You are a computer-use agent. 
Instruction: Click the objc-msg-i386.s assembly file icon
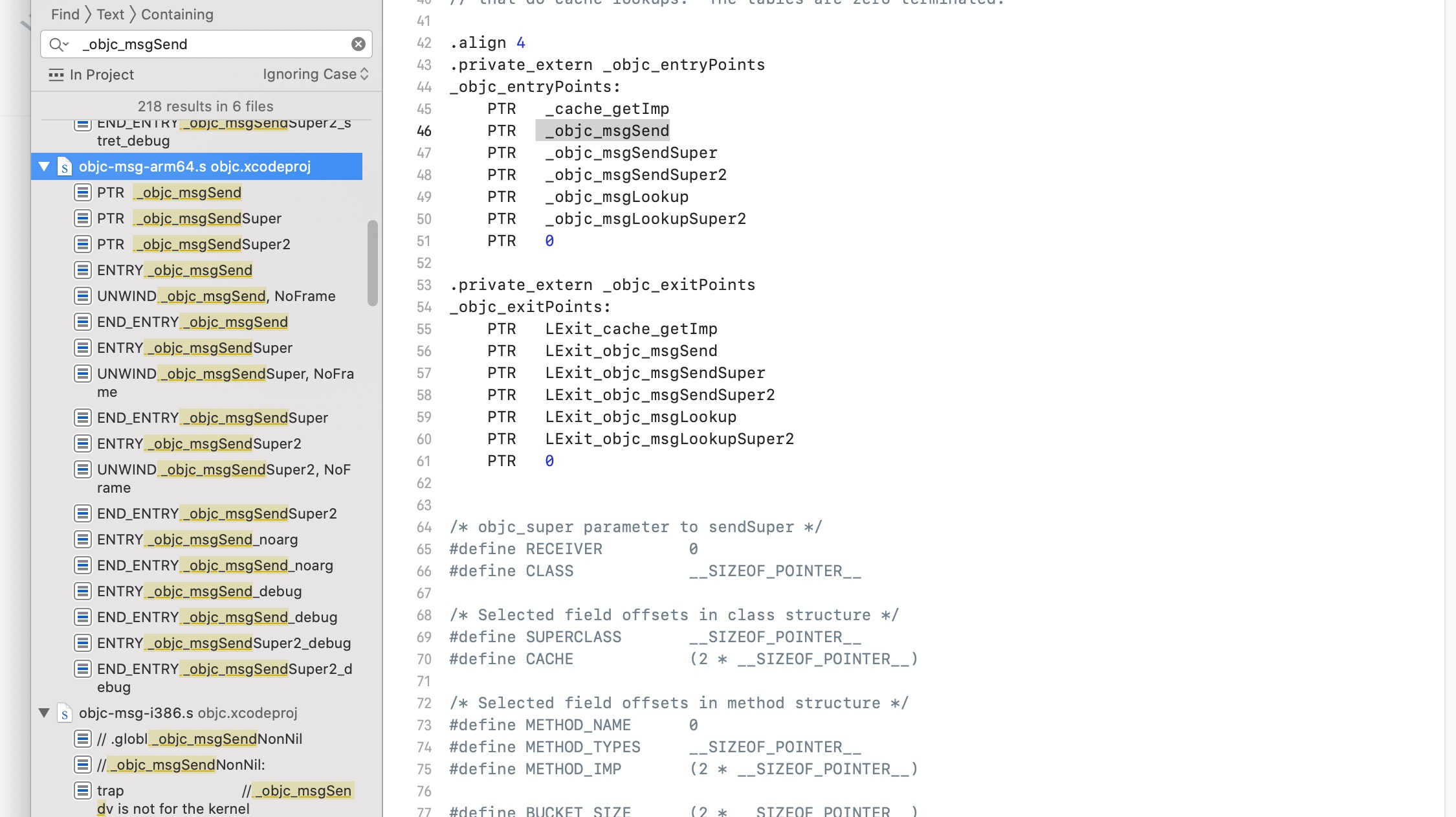point(65,713)
